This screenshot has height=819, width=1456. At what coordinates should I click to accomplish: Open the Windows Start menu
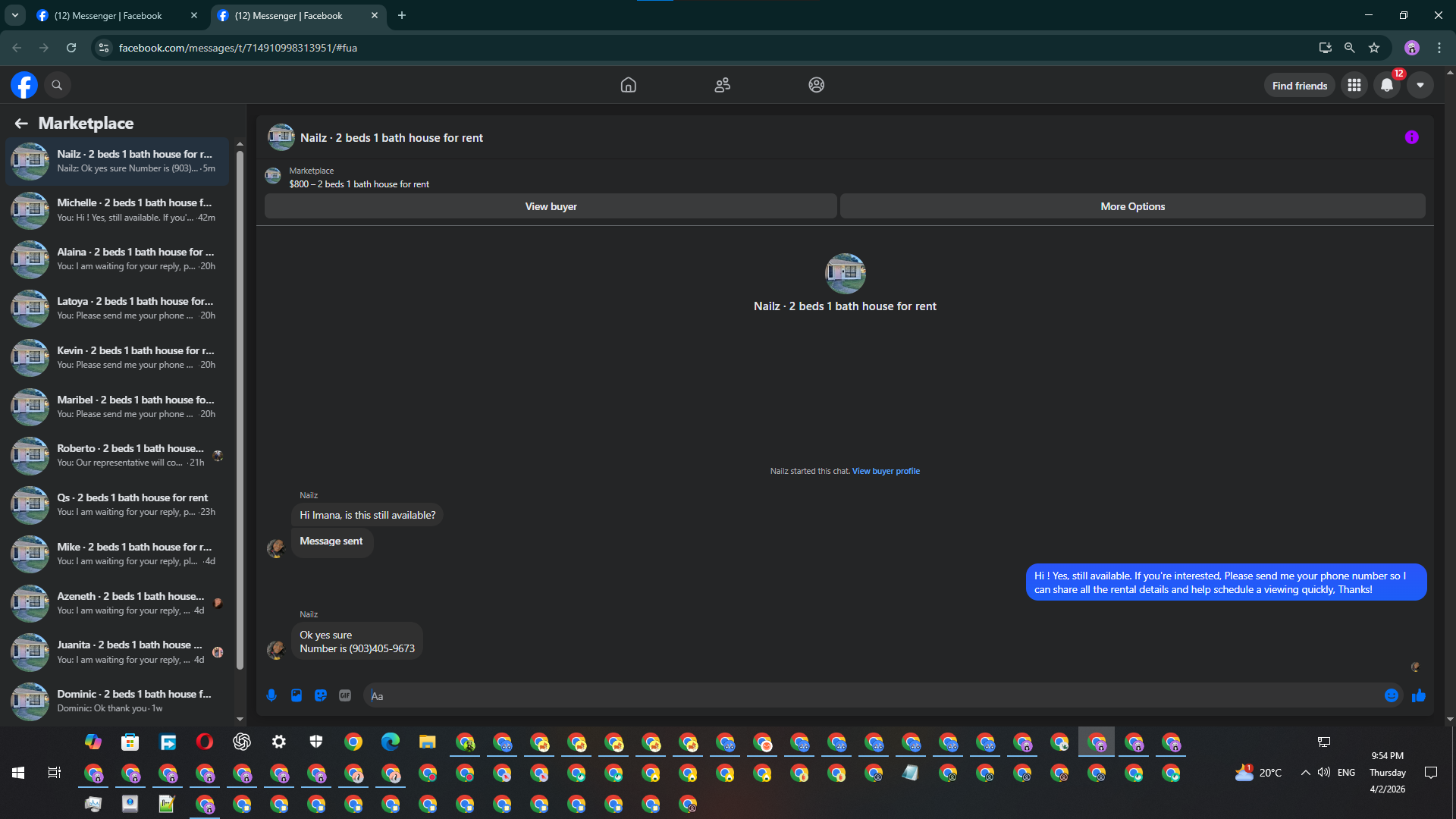tap(18, 773)
